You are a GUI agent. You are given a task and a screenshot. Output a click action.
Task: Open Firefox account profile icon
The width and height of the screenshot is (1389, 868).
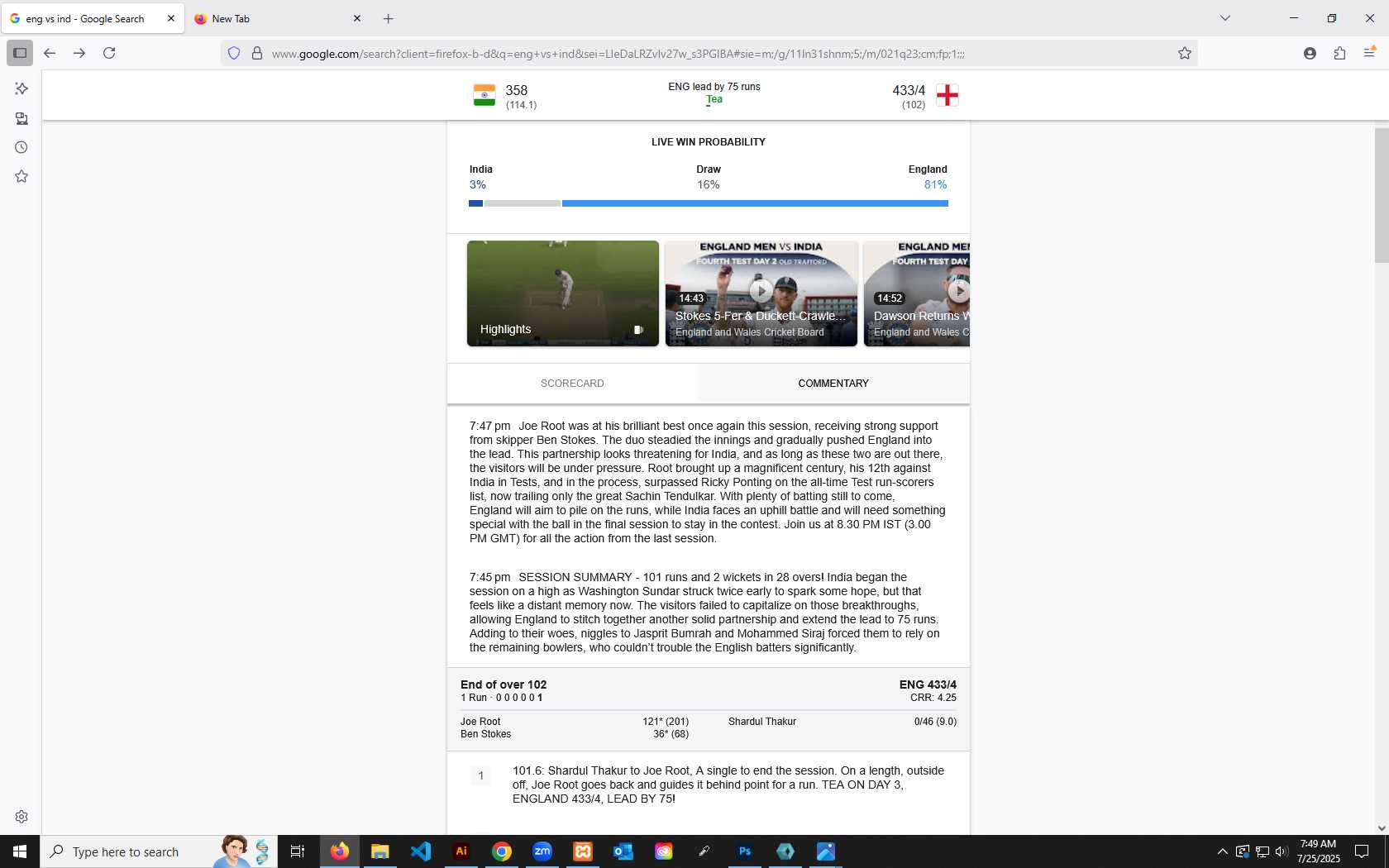(1310, 53)
